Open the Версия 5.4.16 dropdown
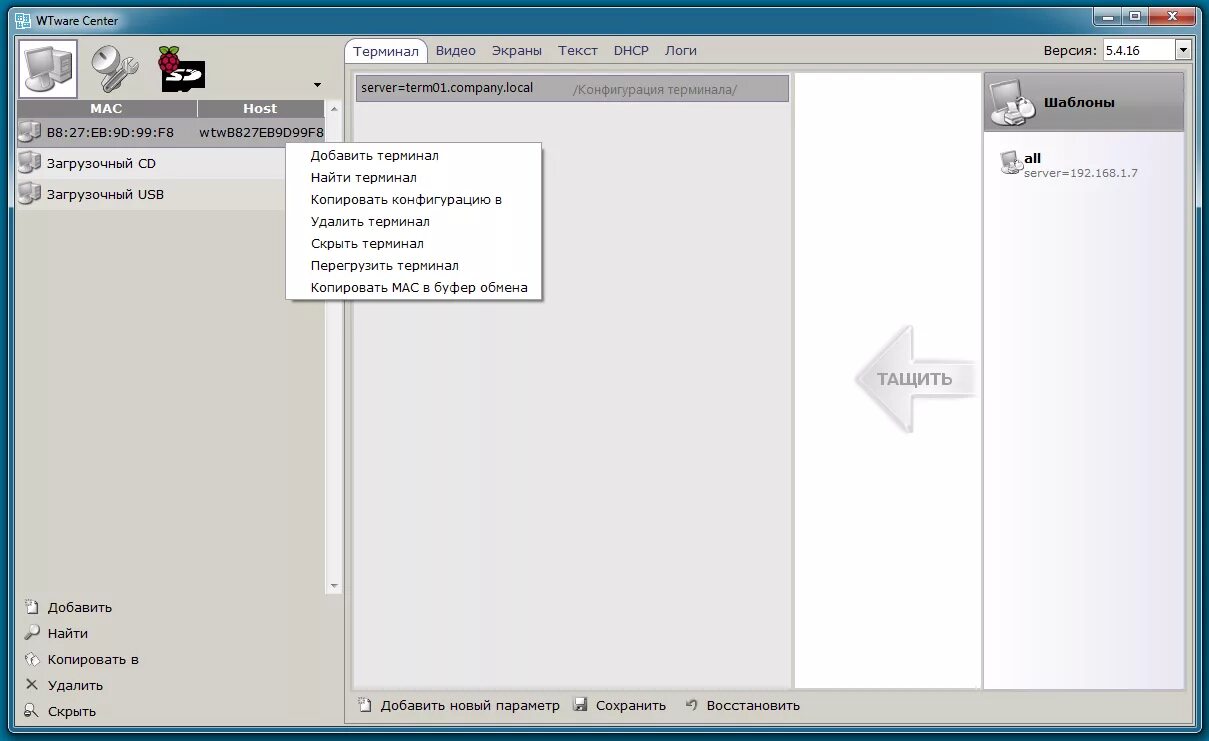Screen dimensions: 1209x741 click(x=1184, y=50)
